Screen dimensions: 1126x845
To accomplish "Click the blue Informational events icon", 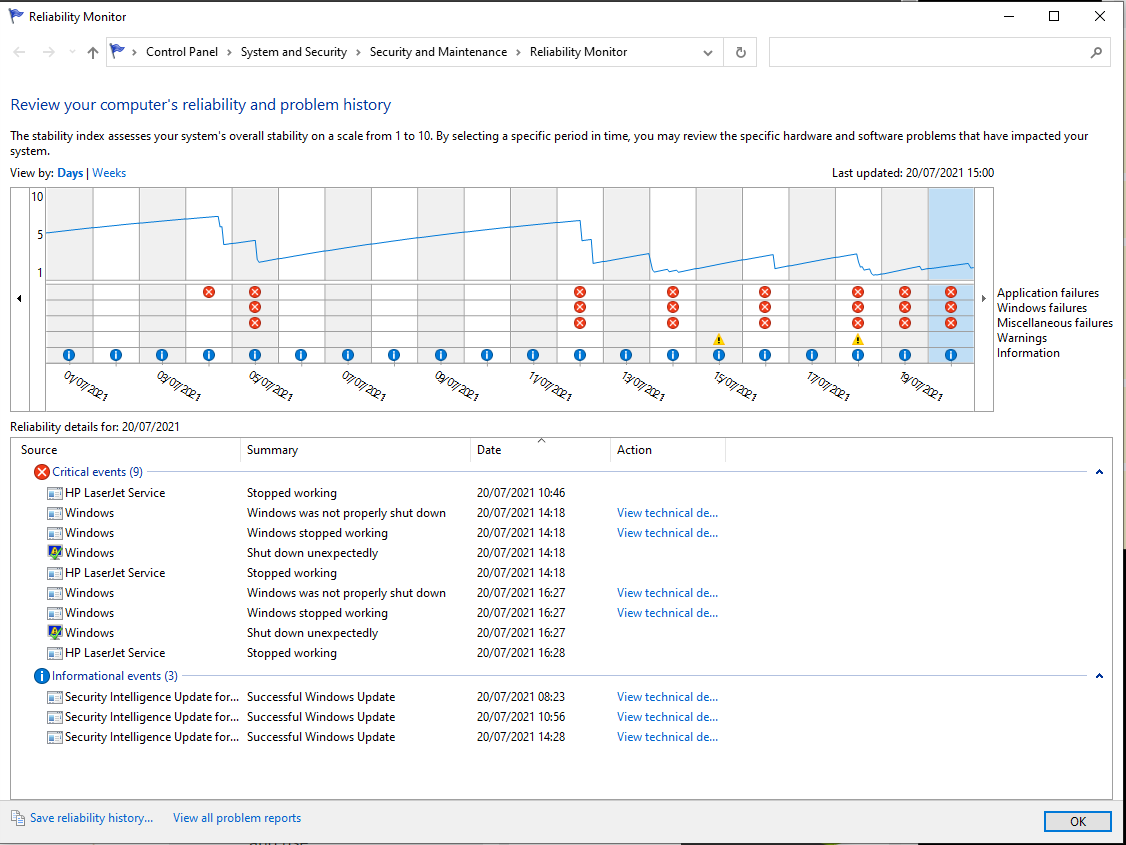I will point(41,676).
